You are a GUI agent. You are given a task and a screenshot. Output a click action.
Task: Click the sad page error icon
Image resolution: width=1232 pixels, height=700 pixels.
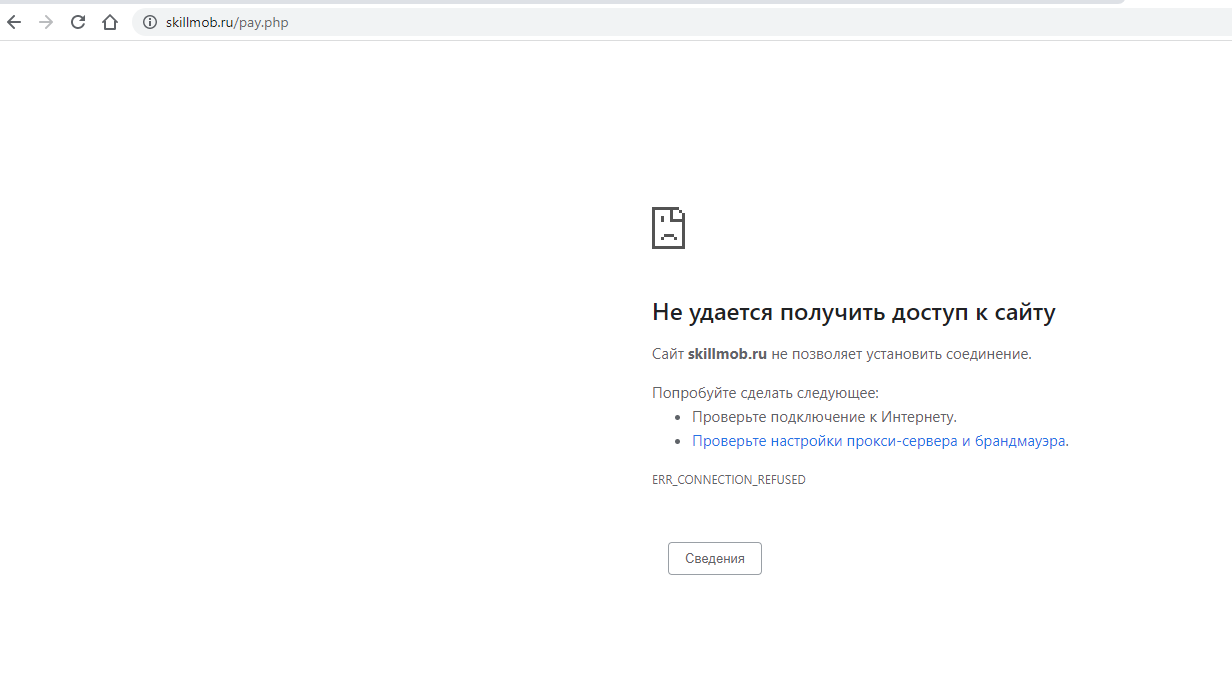pos(668,228)
